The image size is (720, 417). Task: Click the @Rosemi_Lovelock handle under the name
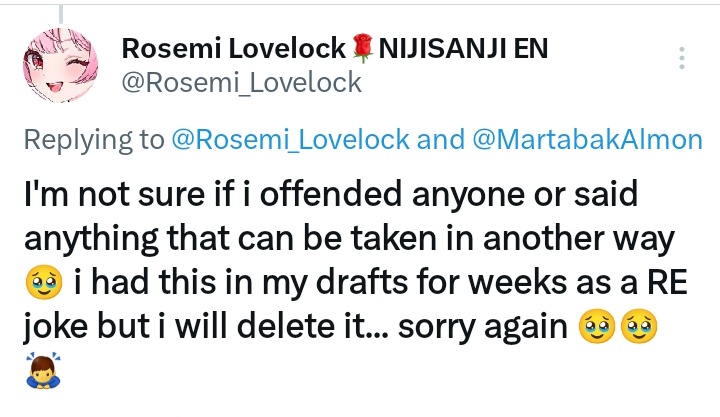(x=240, y=83)
